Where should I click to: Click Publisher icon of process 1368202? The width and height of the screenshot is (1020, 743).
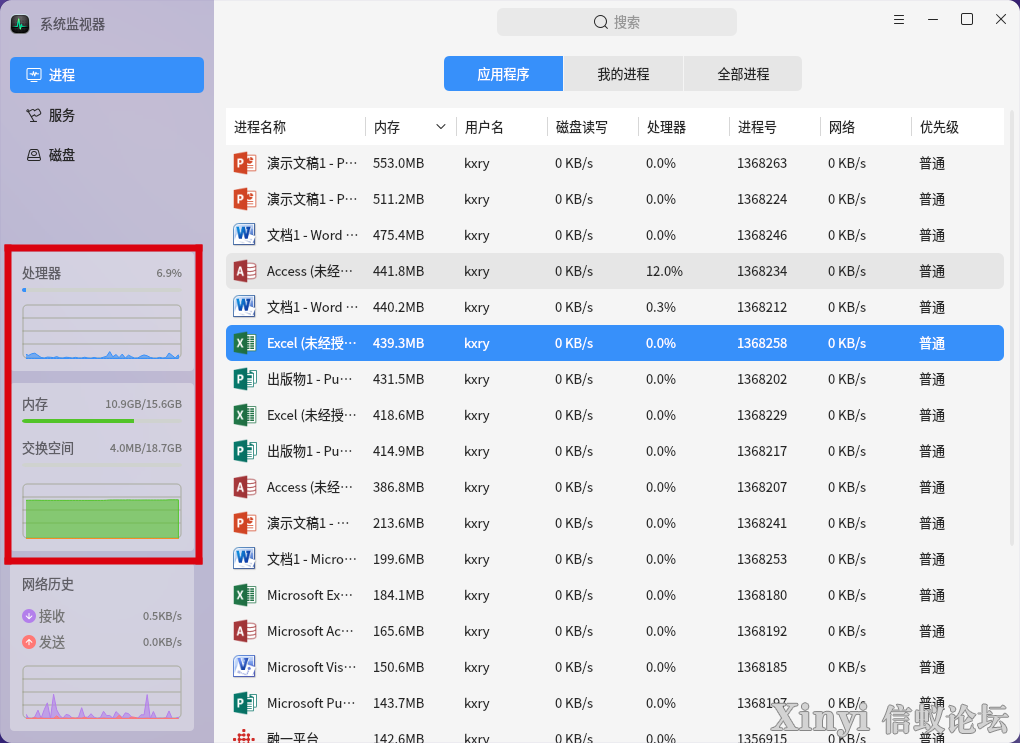(x=245, y=379)
